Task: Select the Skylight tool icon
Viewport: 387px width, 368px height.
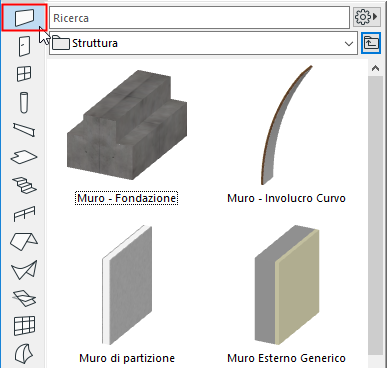Action: (24, 298)
